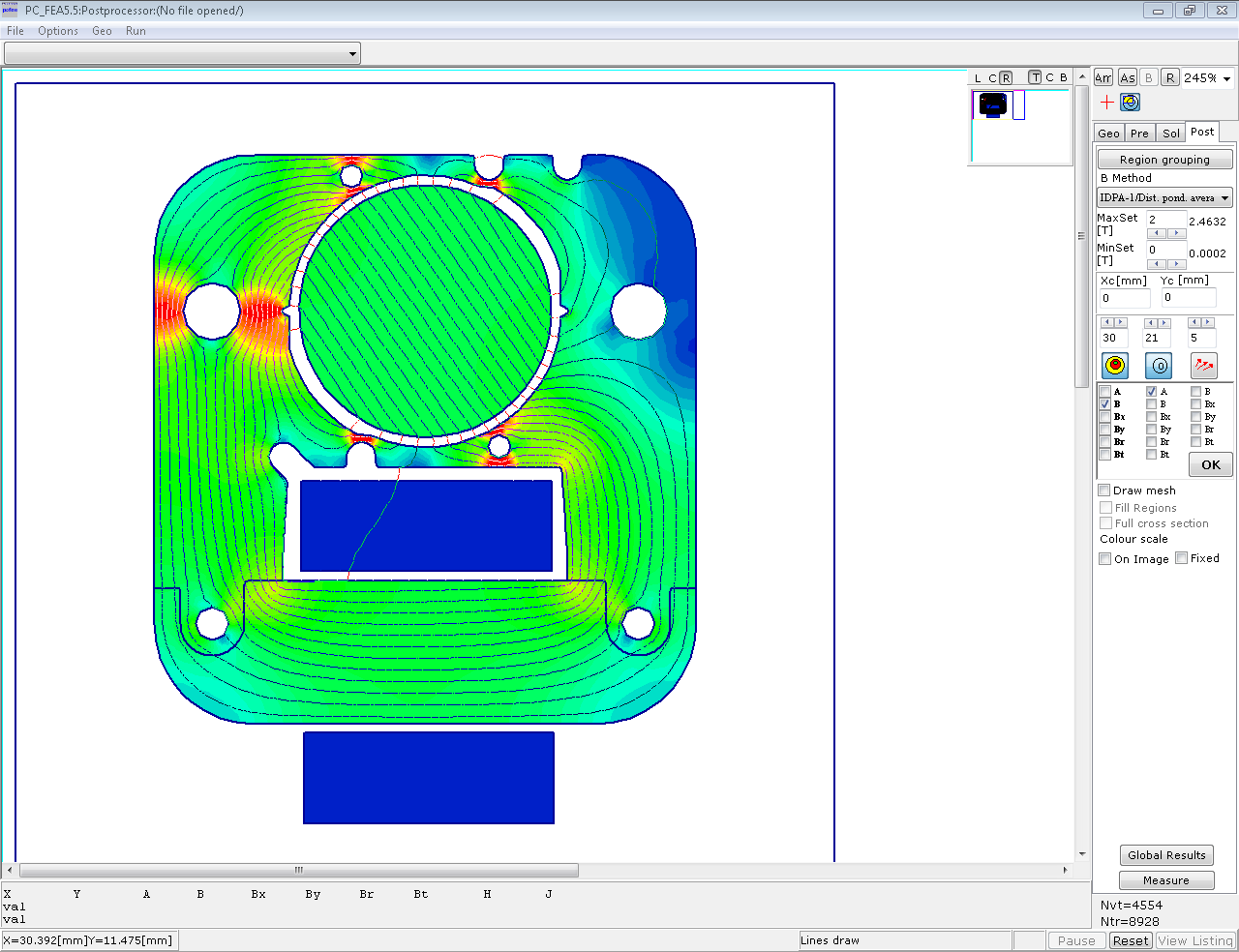
Task: Click the boxed R in overview header
Action: pos(1006,78)
